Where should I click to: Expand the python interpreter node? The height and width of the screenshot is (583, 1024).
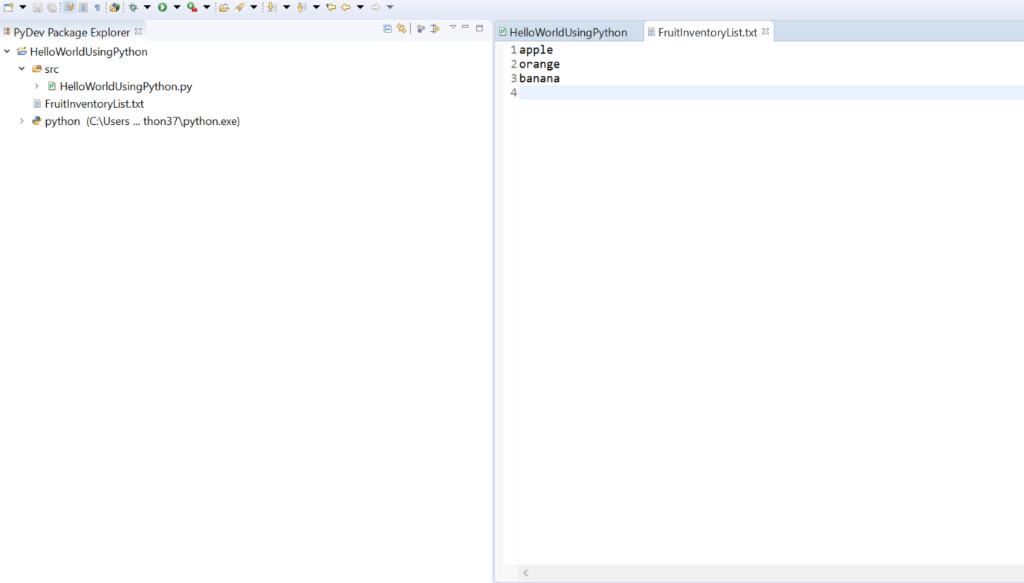pos(22,120)
